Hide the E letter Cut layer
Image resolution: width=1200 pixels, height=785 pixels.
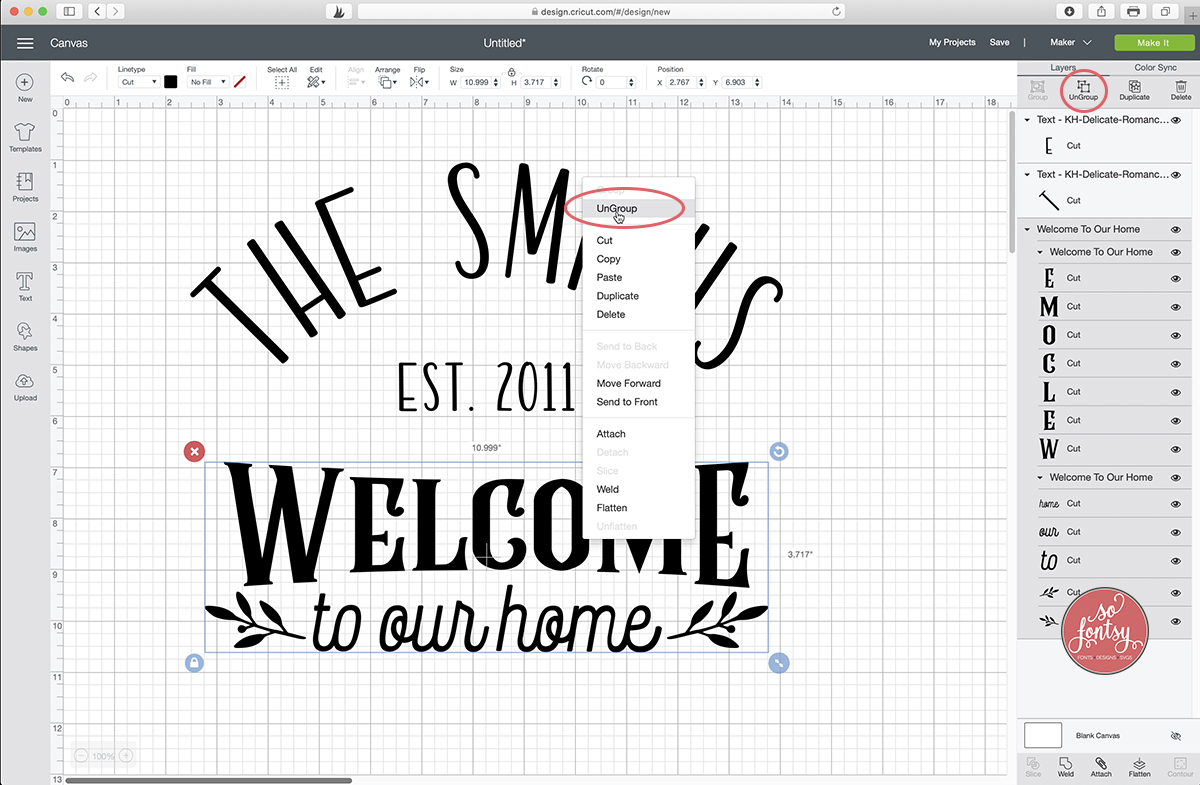pyautogui.click(x=1176, y=278)
